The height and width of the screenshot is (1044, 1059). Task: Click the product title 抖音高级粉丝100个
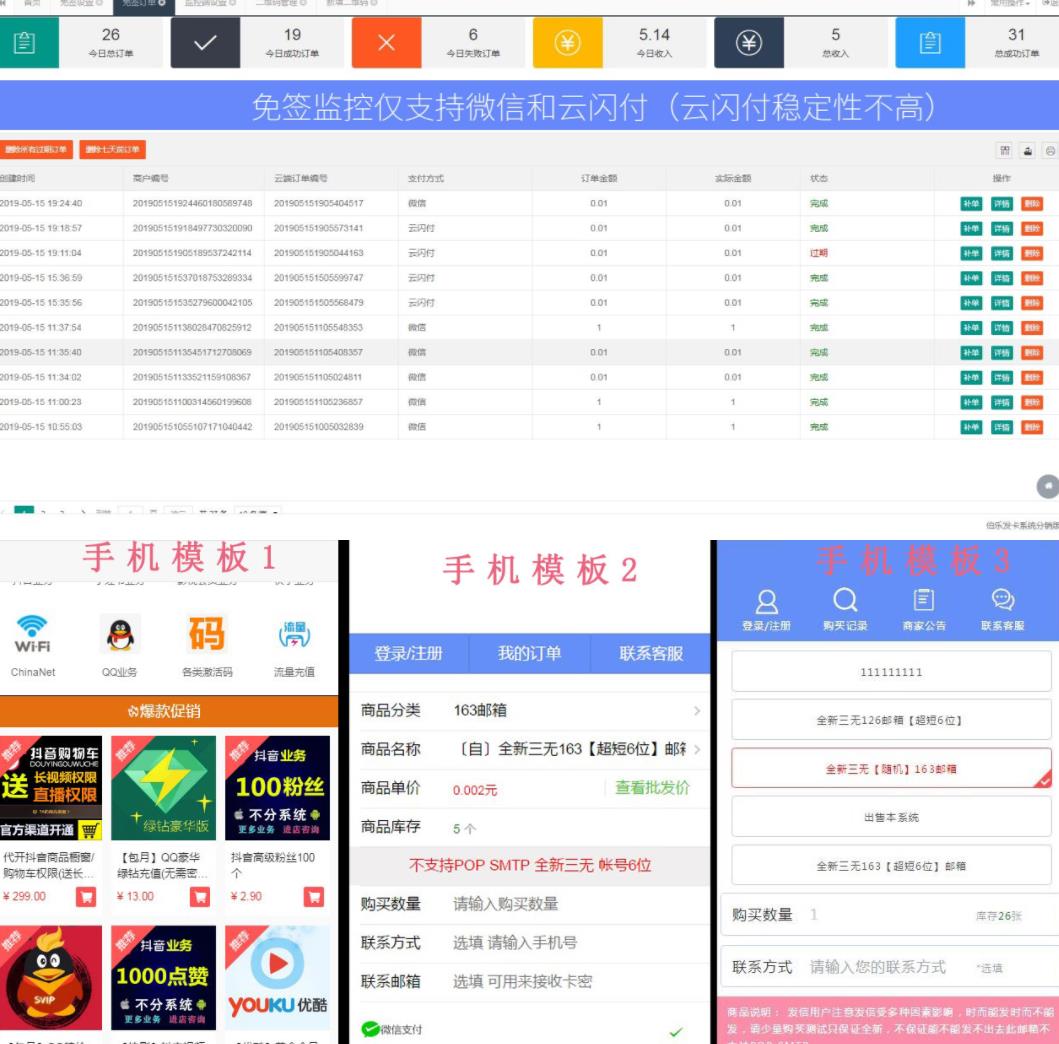pos(273,864)
